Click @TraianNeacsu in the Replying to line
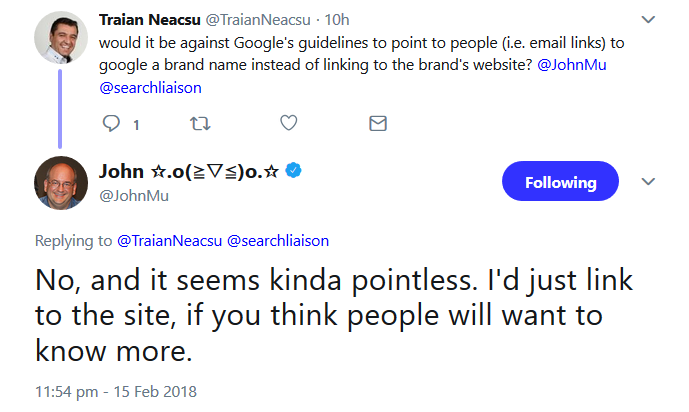689x412 pixels. tap(169, 241)
